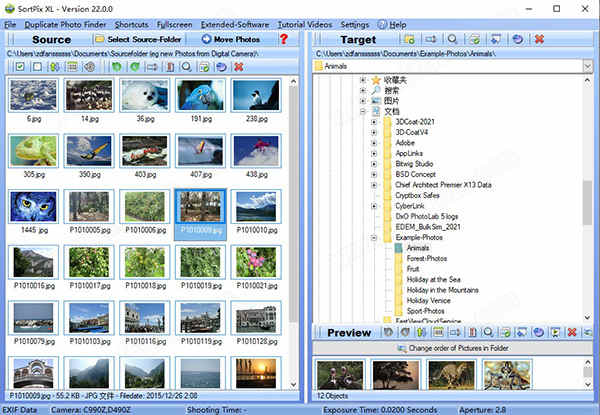Click the magnifier search icon in Source toolbar
The height and width of the screenshot is (415, 600).
point(186,67)
